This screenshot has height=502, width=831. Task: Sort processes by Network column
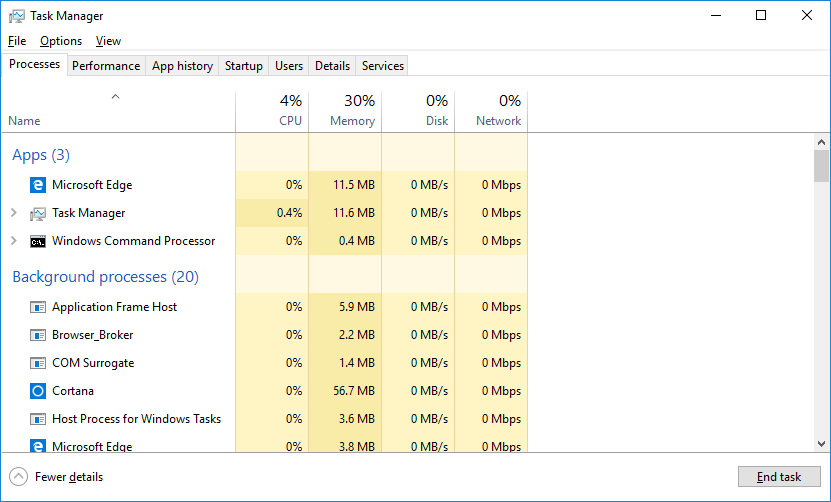click(x=491, y=111)
